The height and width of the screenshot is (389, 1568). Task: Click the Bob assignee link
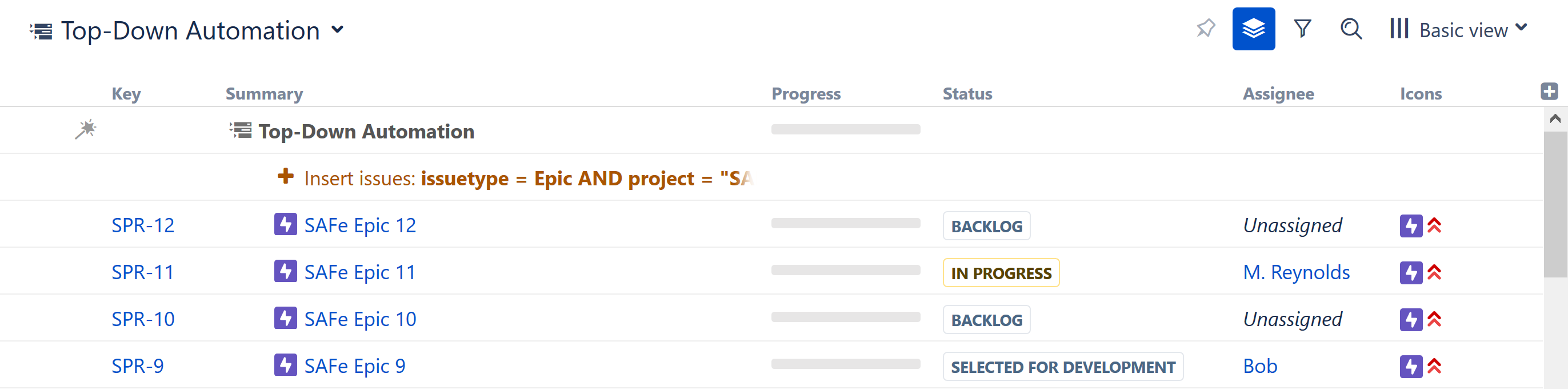click(x=1260, y=366)
